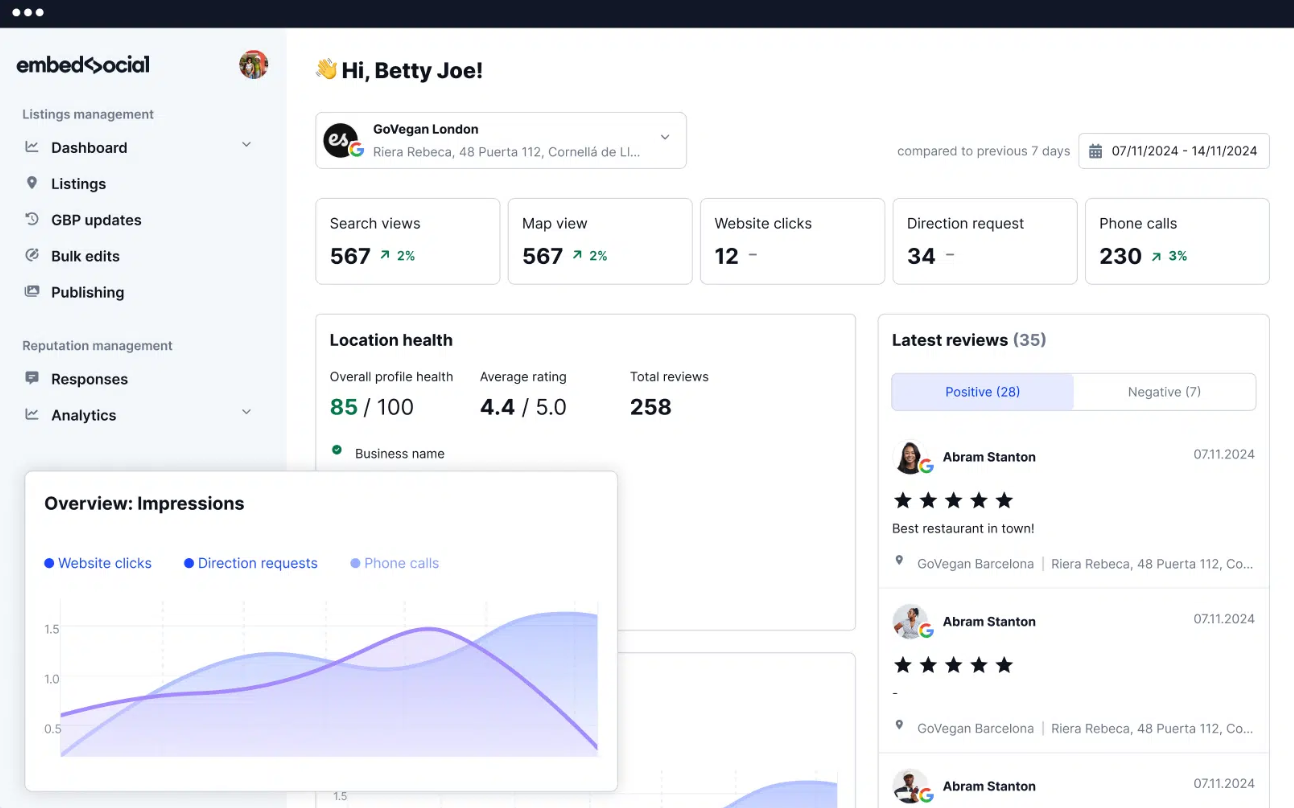Click the Location health heading
1294x808 pixels.
[391, 340]
